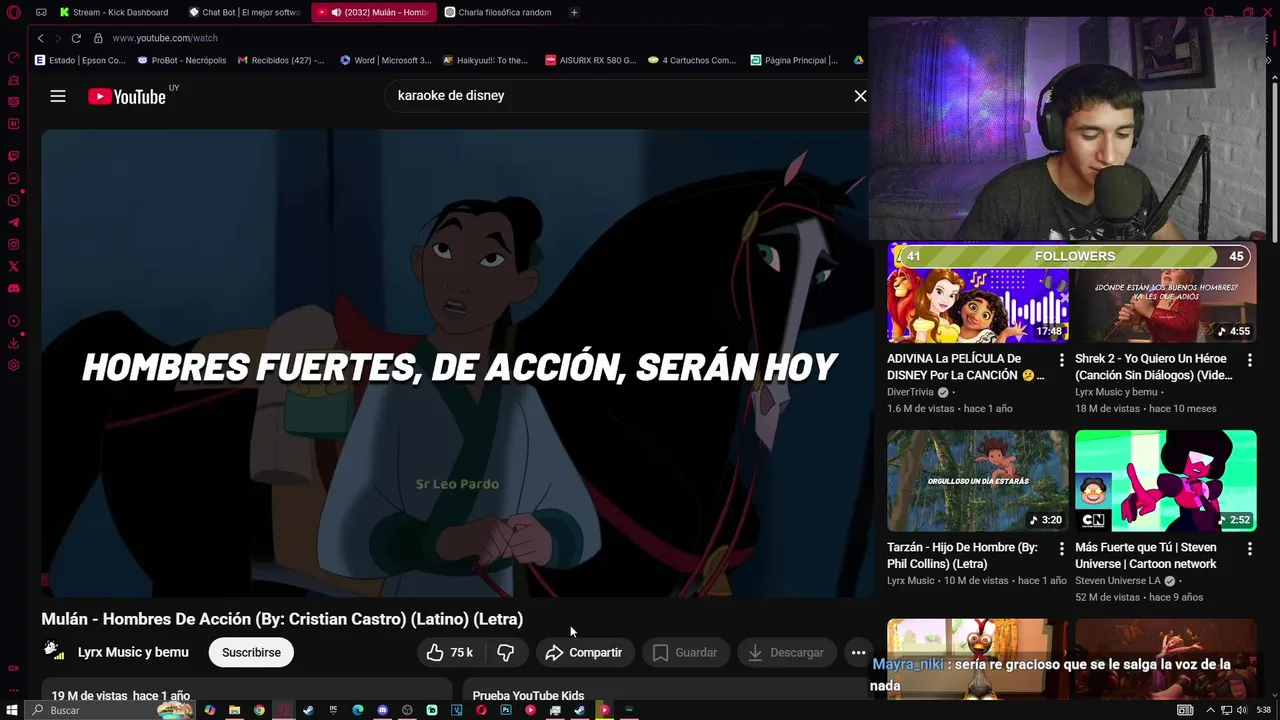The height and width of the screenshot is (720, 1280).
Task: Open Google Chrome from the taskbar
Action: [259, 710]
